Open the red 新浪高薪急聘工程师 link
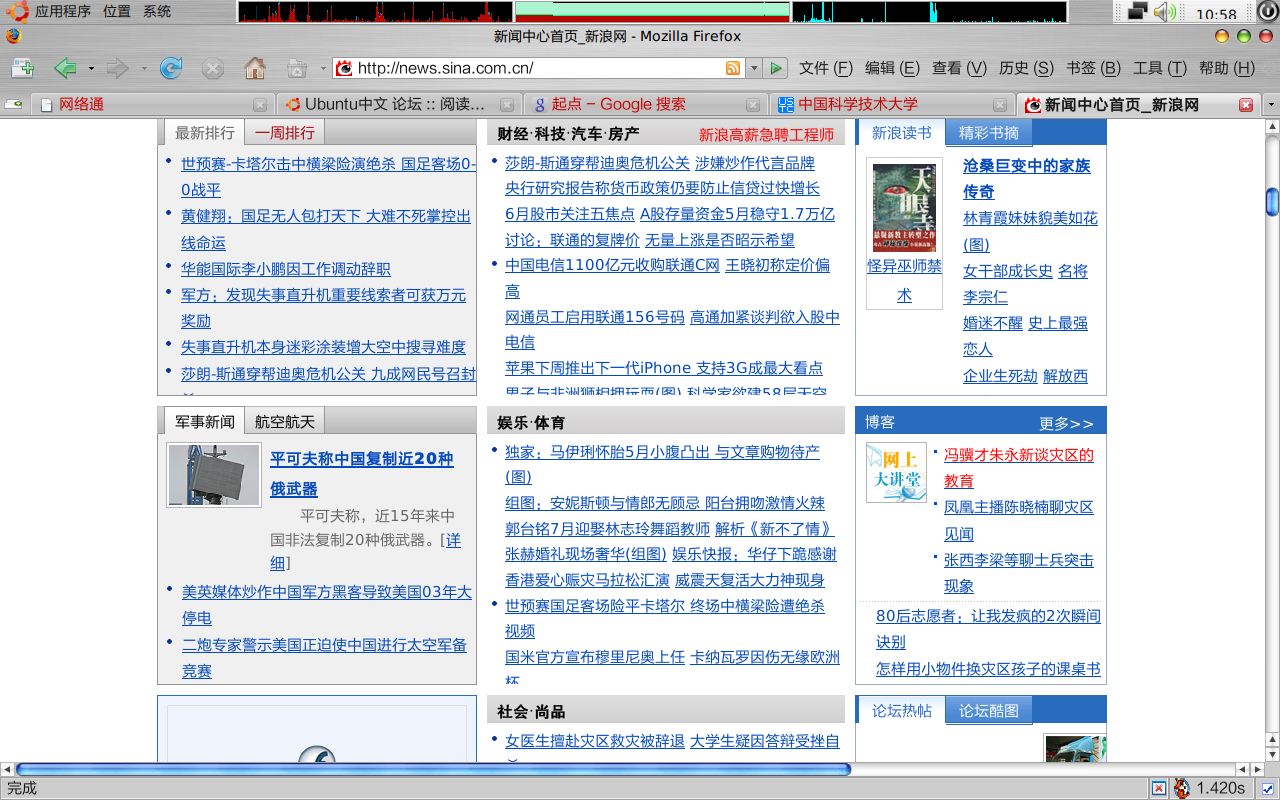This screenshot has width=1280, height=800. (x=766, y=134)
